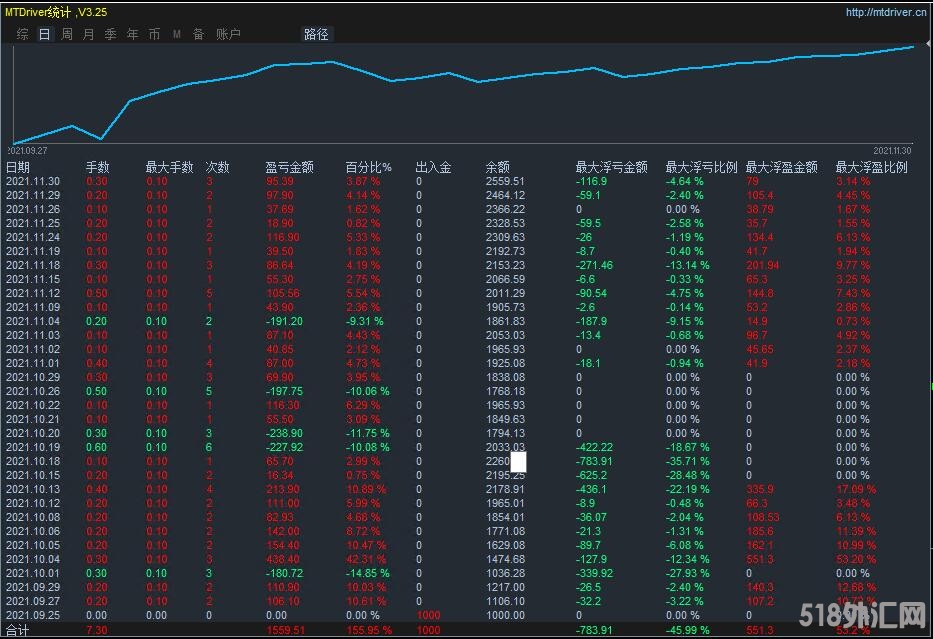Open the 周 weekly statistics tab
This screenshot has width=933, height=639.
click(66, 34)
